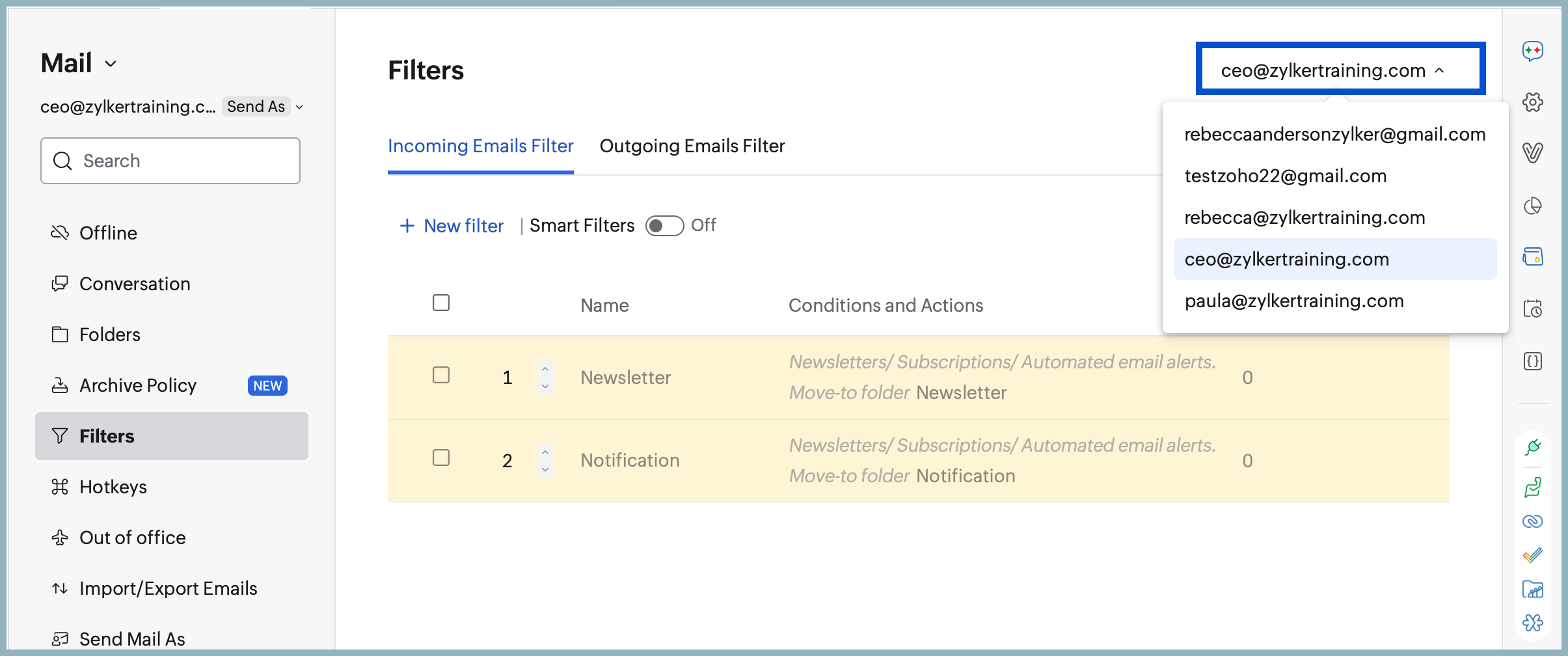1568x656 pixels.
Task: Open the pie chart icon in right sidebar
Action: coord(1532,206)
